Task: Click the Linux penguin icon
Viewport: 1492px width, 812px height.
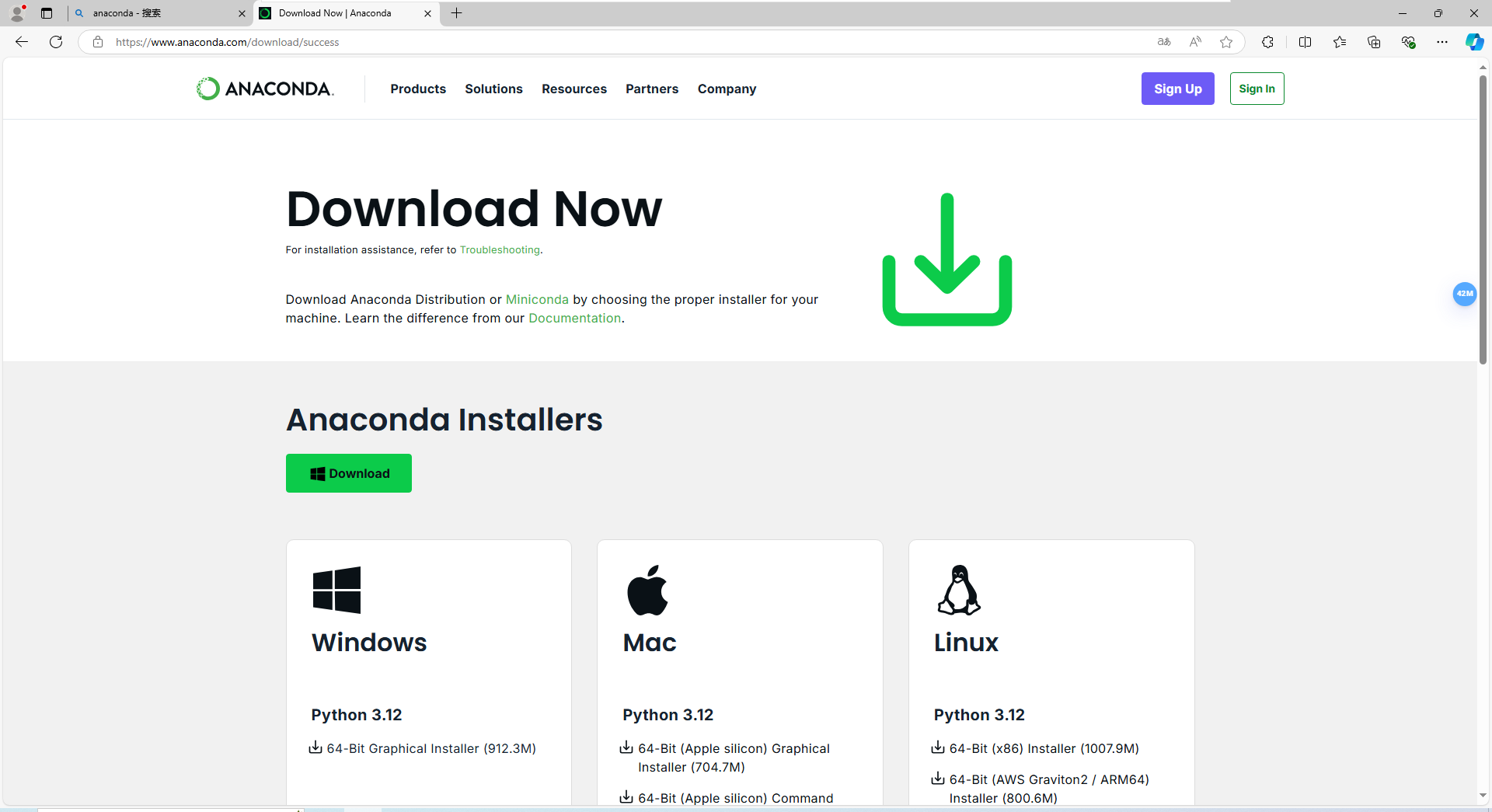Action: (x=959, y=590)
